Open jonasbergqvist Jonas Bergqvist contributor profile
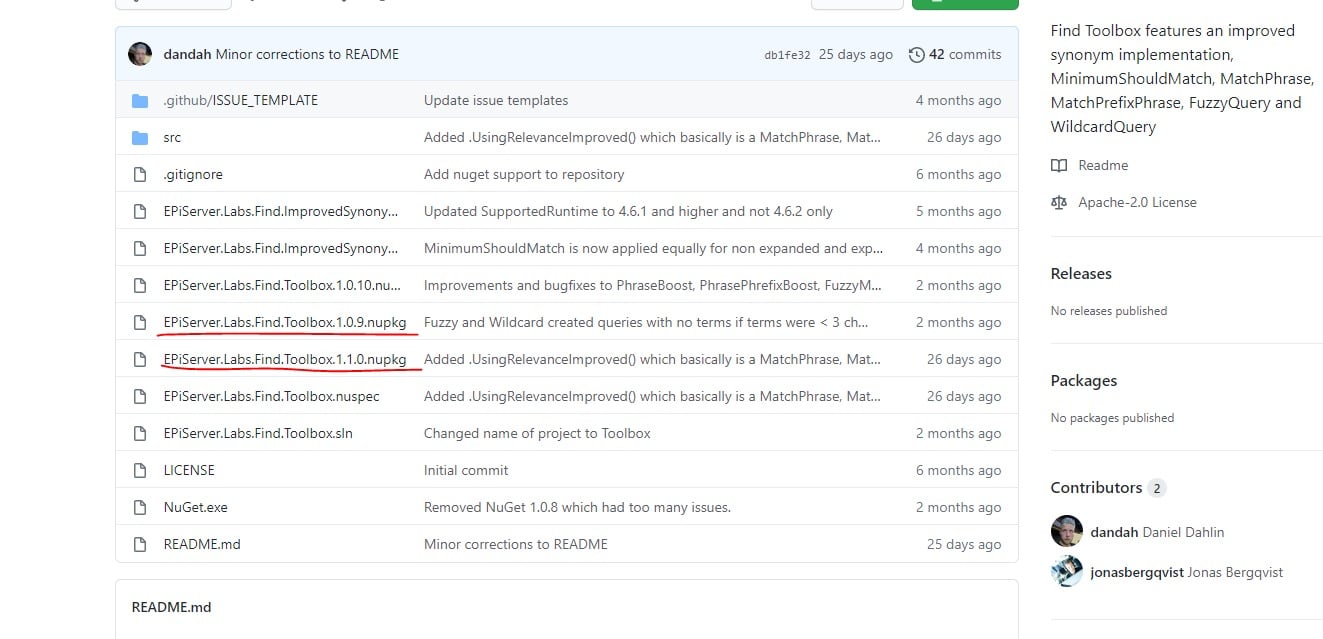This screenshot has height=639, width=1323. point(1187,572)
